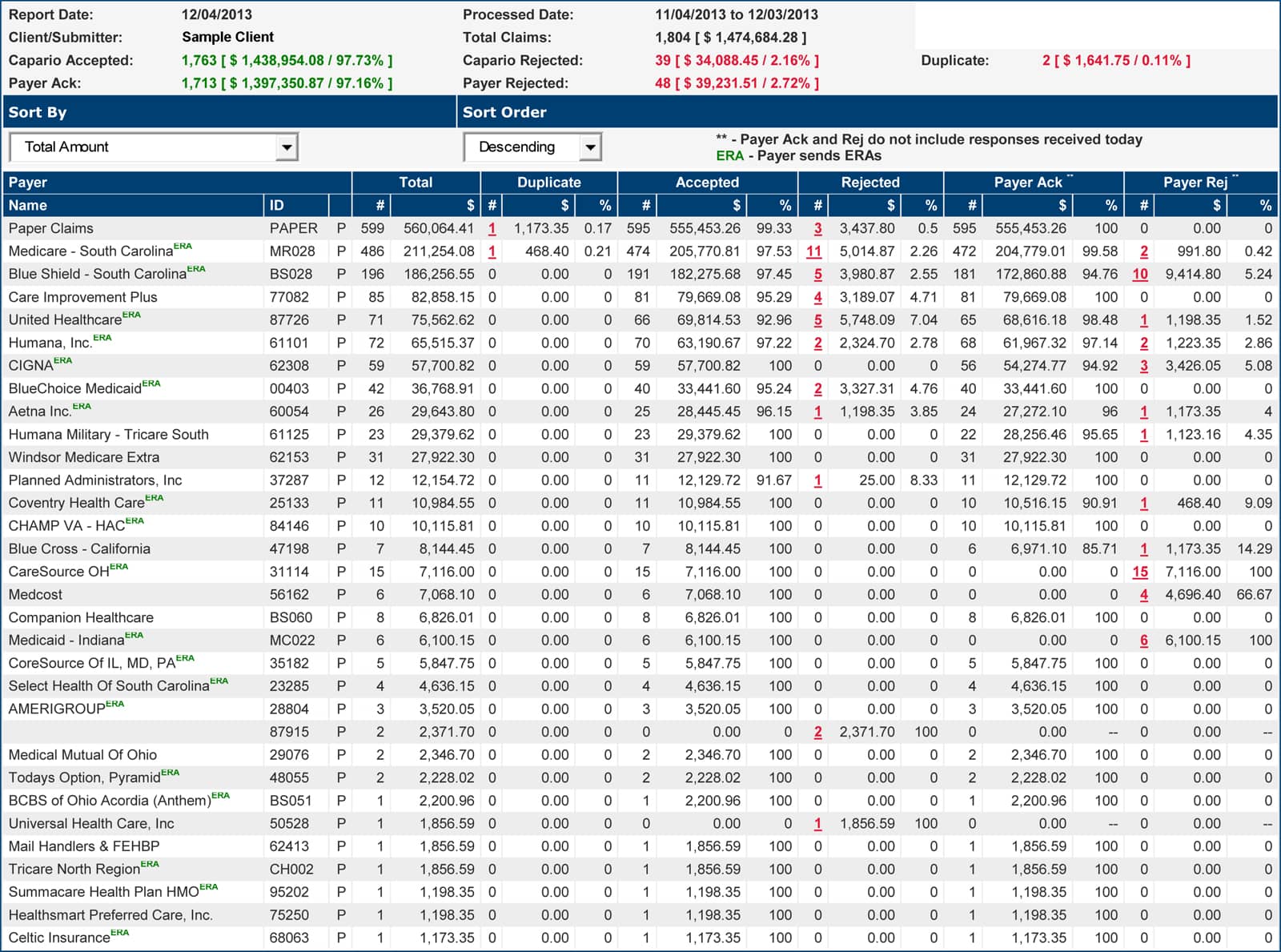The height and width of the screenshot is (952, 1281).
Task: Click the Total column group header
Action: pos(416,182)
